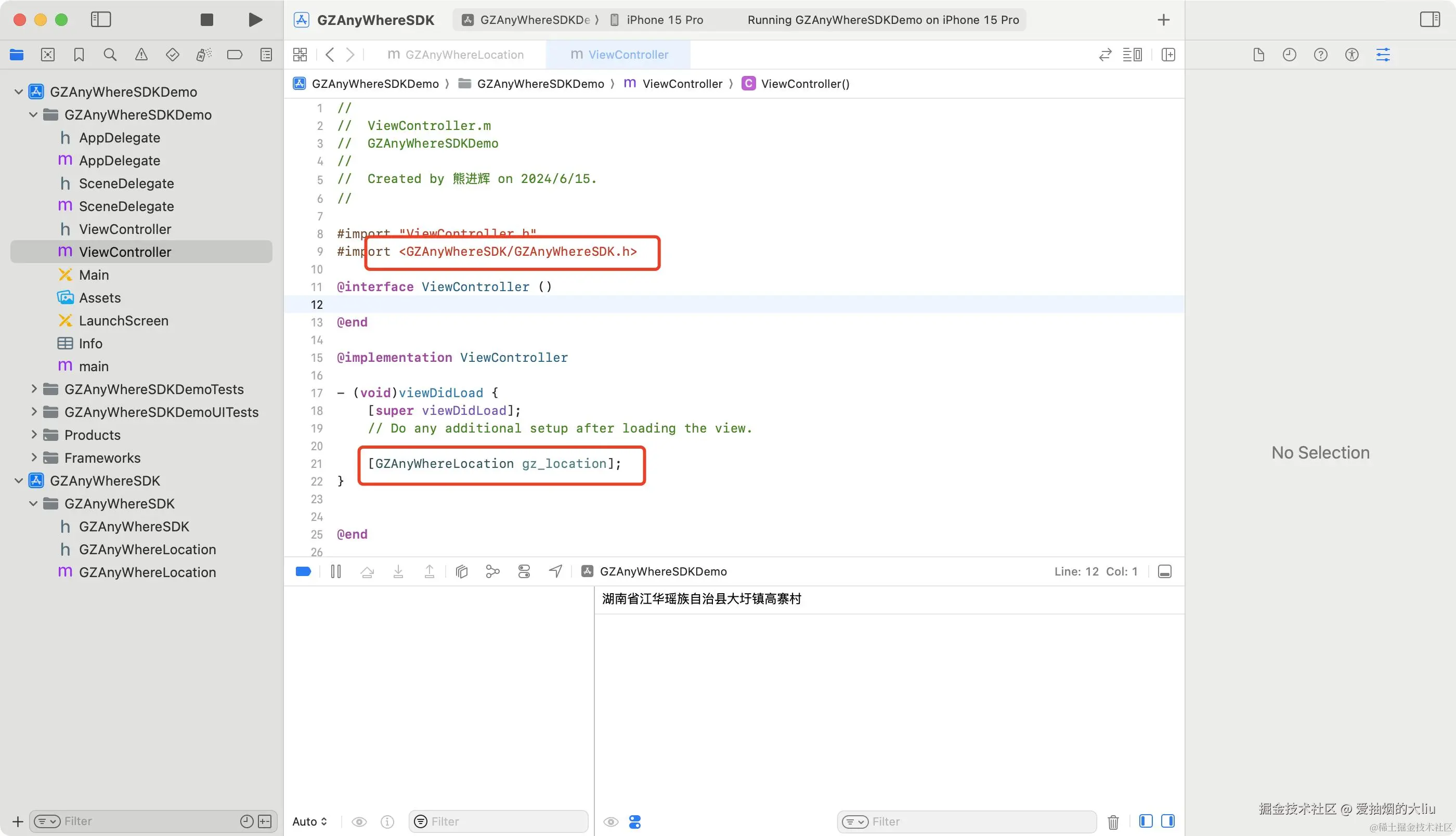Switch to the GZAnyWhereLocation editor tab
The height and width of the screenshot is (836, 1456).
pos(456,55)
